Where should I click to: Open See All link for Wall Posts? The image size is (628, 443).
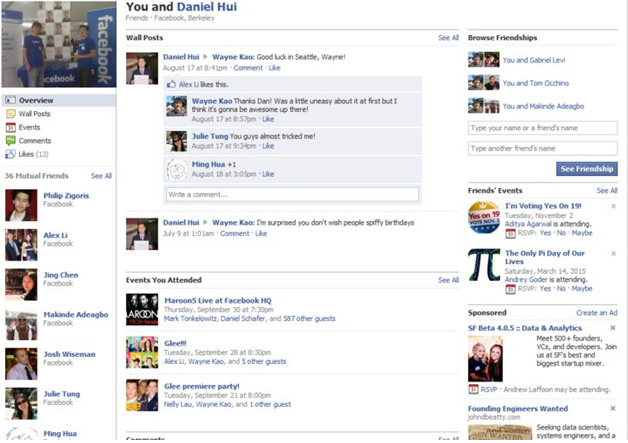point(448,38)
